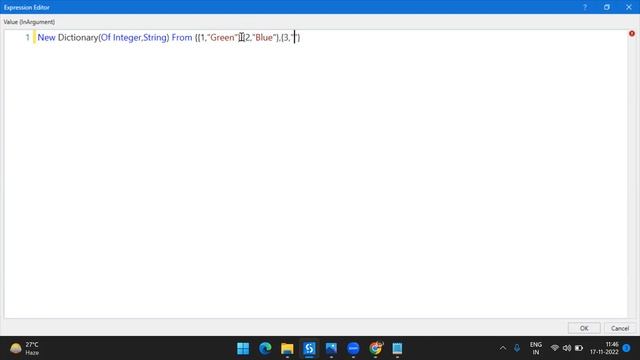This screenshot has height=360, width=640.
Task: Click the String type in expression
Action: coord(155,38)
